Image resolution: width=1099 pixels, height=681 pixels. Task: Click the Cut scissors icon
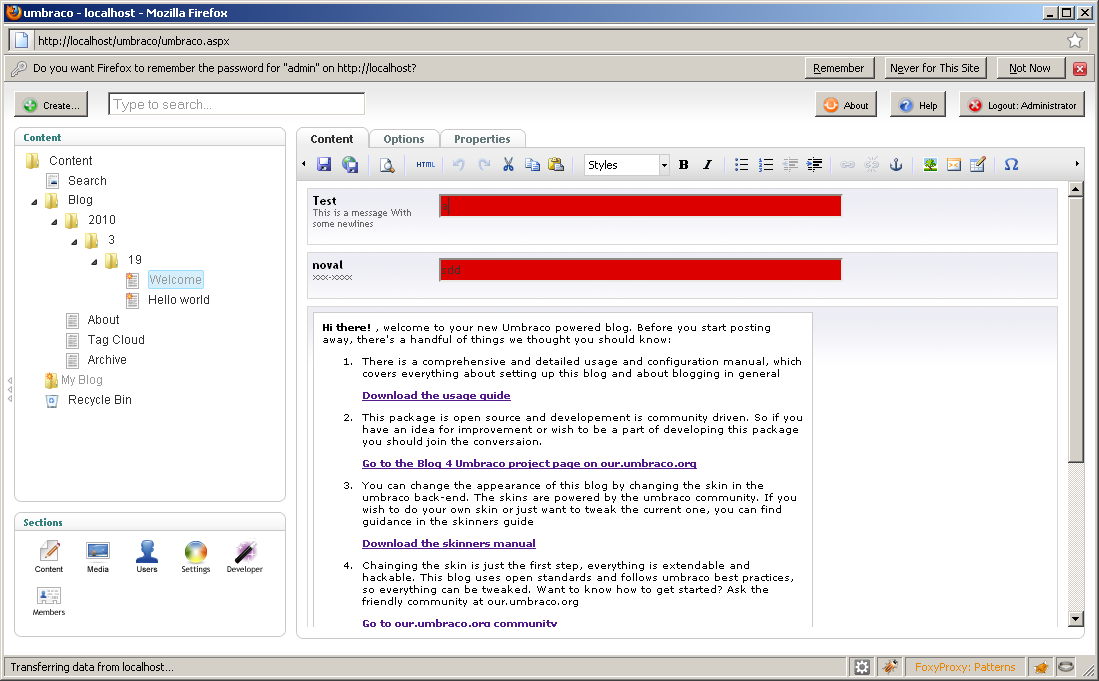[508, 165]
